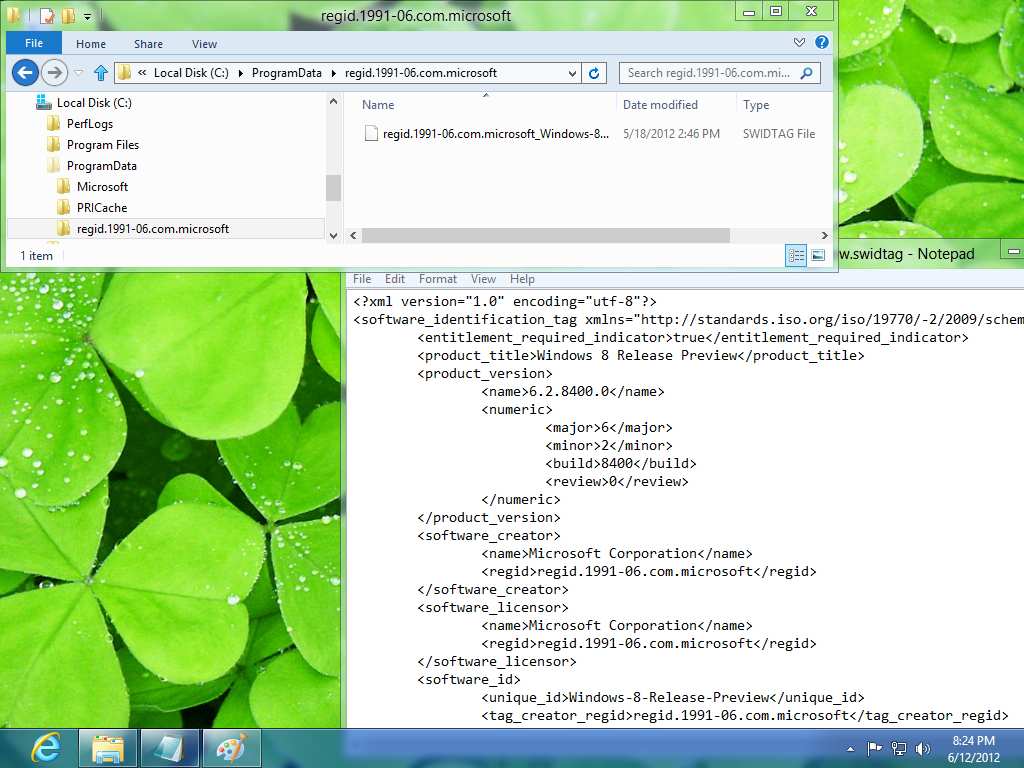Go forward with Explorer's Forward arrow
The image size is (1024, 768).
54,72
